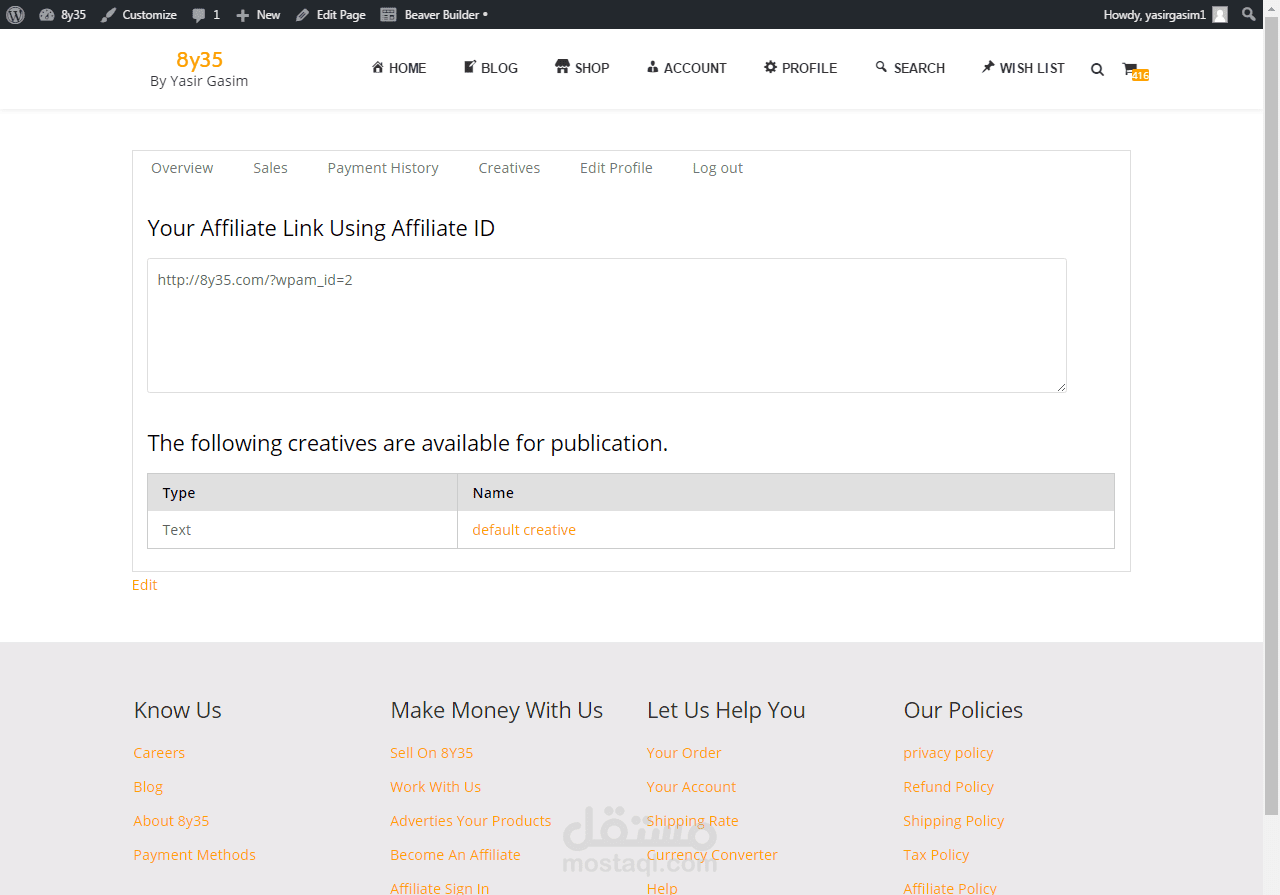Screen dimensions: 1280x895
Task: Open the Payment Methods footer link
Action: [194, 855]
